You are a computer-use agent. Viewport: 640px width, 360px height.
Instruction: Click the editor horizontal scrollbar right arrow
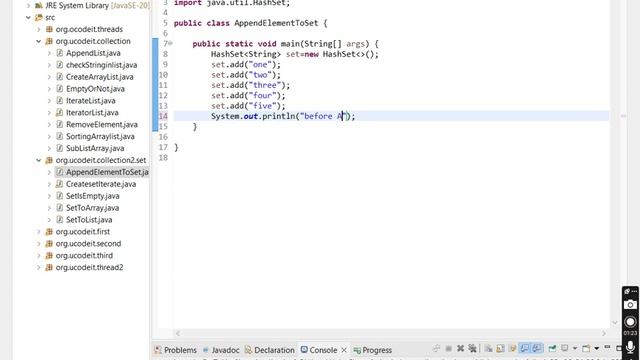(x=604, y=333)
